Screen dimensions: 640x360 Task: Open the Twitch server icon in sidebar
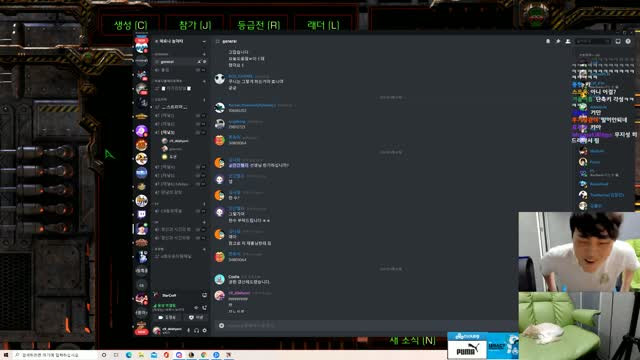tap(142, 214)
